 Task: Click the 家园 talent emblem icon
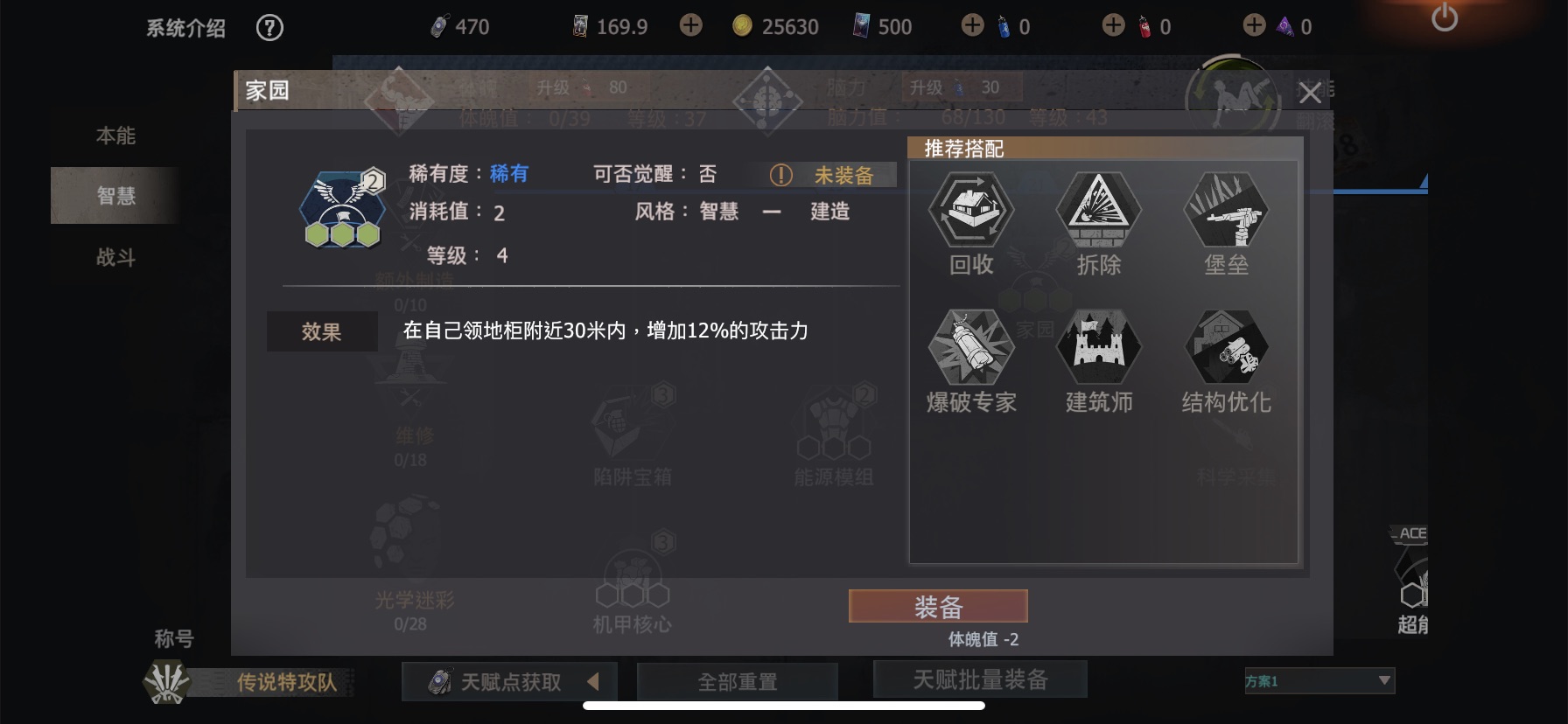point(343,210)
